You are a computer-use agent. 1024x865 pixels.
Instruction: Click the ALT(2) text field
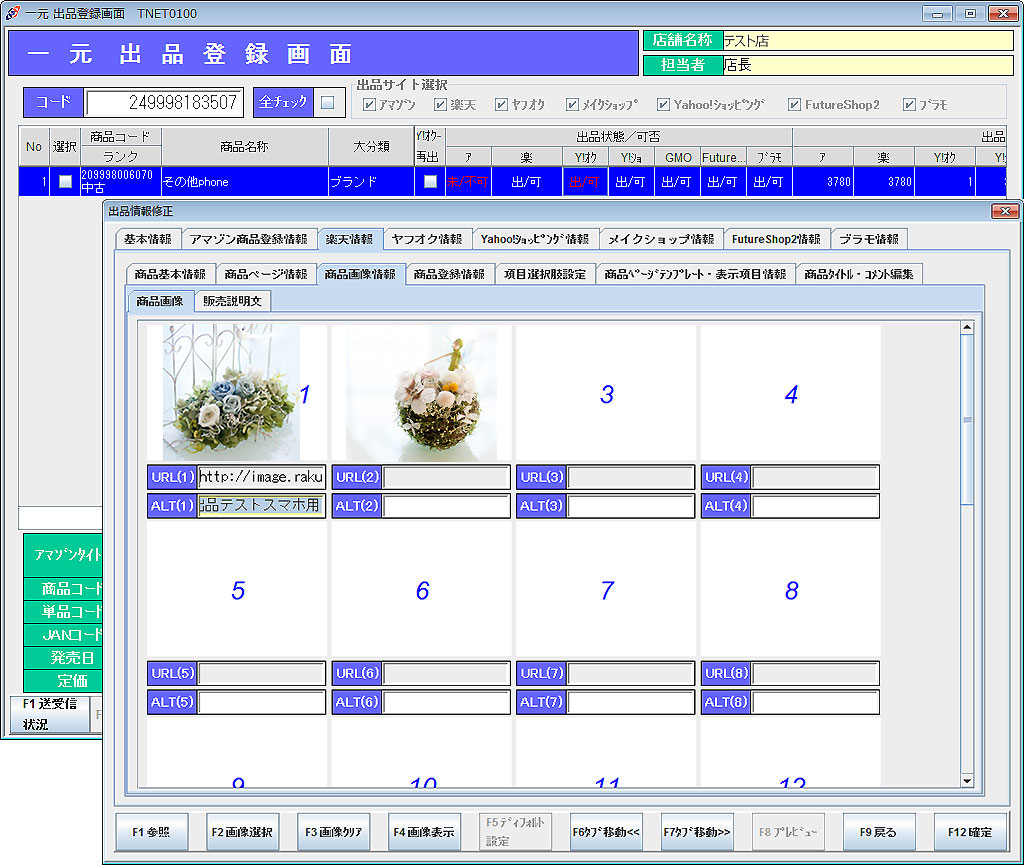[447, 506]
